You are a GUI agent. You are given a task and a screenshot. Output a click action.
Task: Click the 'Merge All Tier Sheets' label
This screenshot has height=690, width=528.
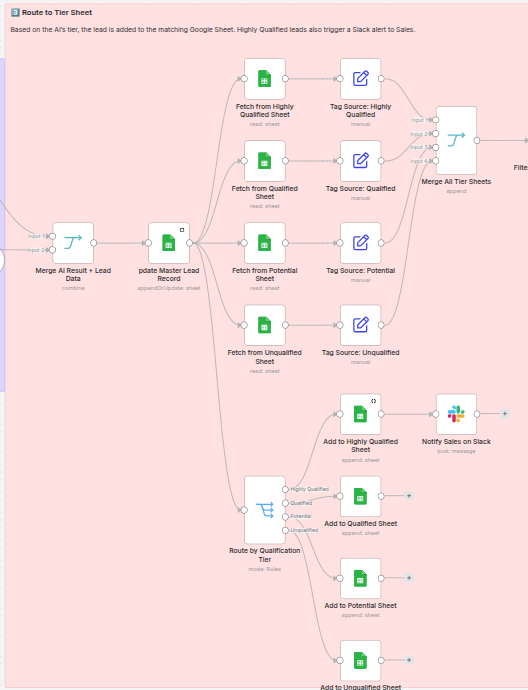(x=456, y=181)
